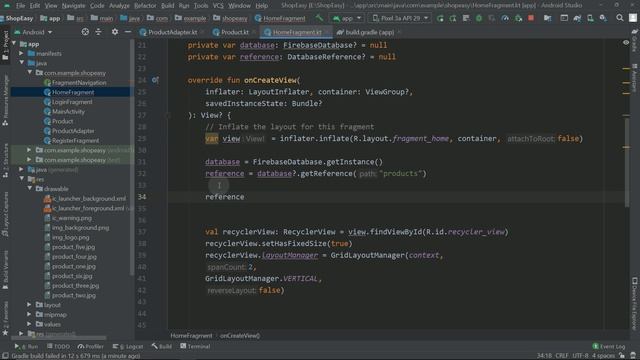Toggle the Device File Explorer stripe button
Screen dimensions: 640x360
point(635,303)
